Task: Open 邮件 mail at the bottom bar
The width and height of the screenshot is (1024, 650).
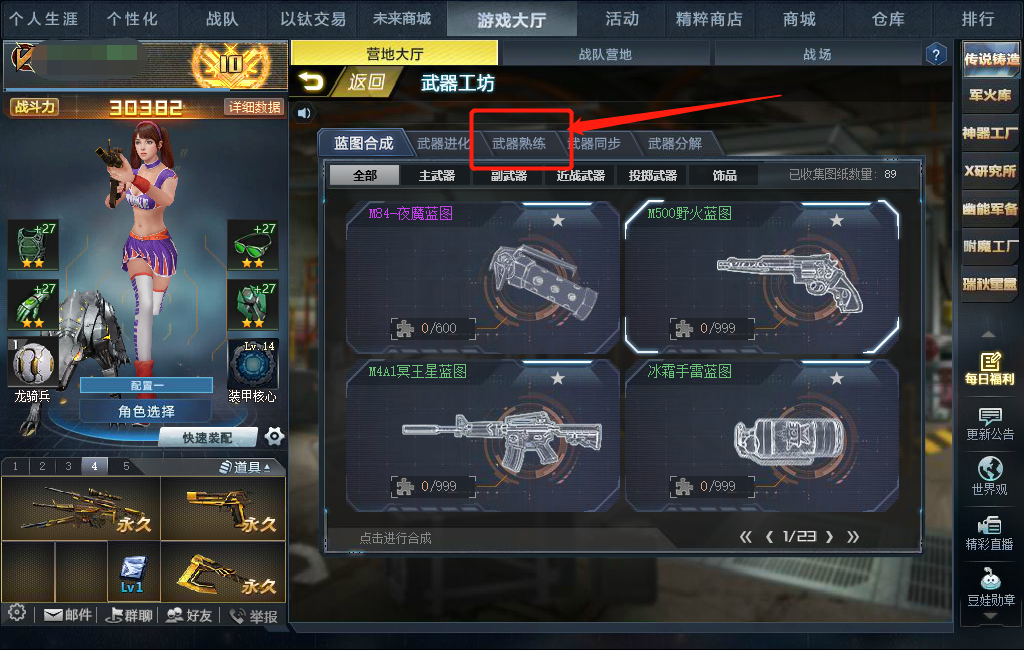Action: [x=67, y=615]
